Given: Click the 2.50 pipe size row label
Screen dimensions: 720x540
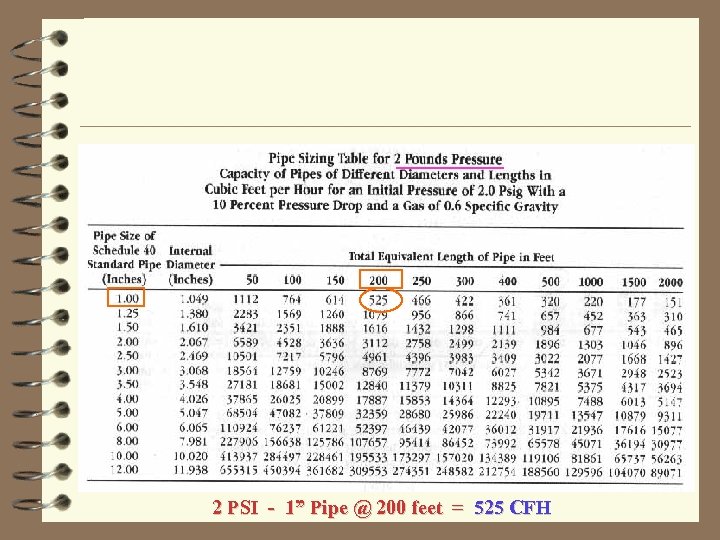Looking at the screenshot, I should [x=128, y=355].
